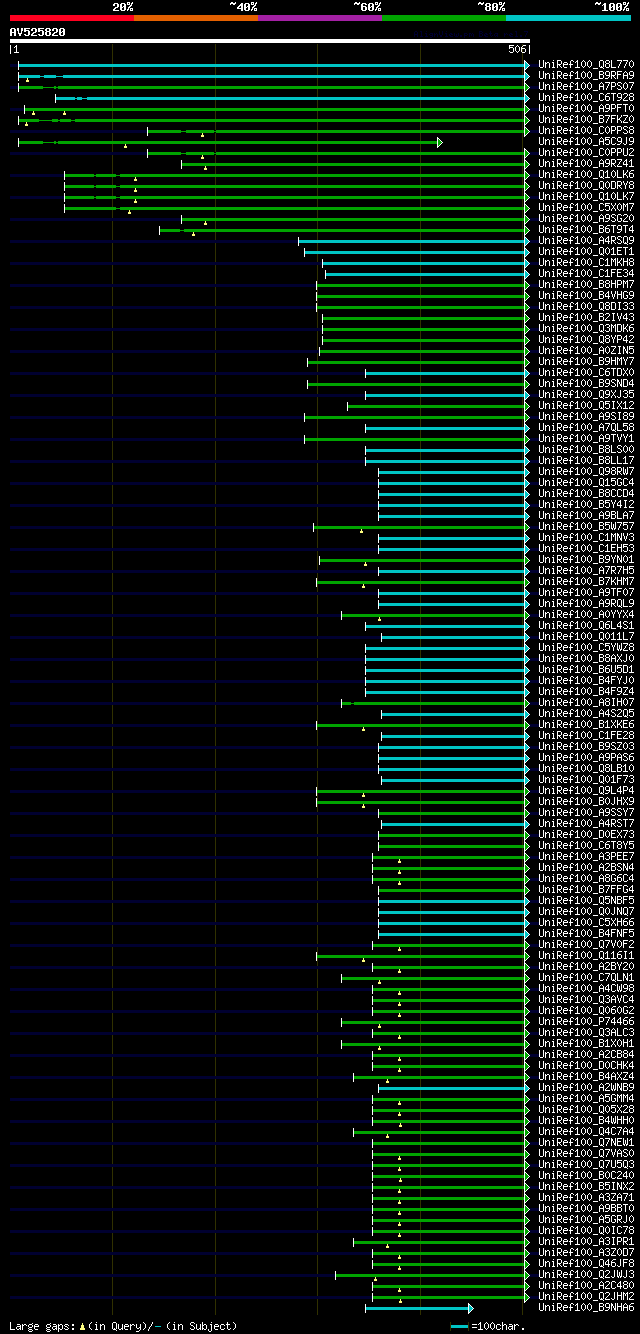This screenshot has width=640, height=1334.
Task: Select the UniRef100_A9TF07 label
Action: 586,593
